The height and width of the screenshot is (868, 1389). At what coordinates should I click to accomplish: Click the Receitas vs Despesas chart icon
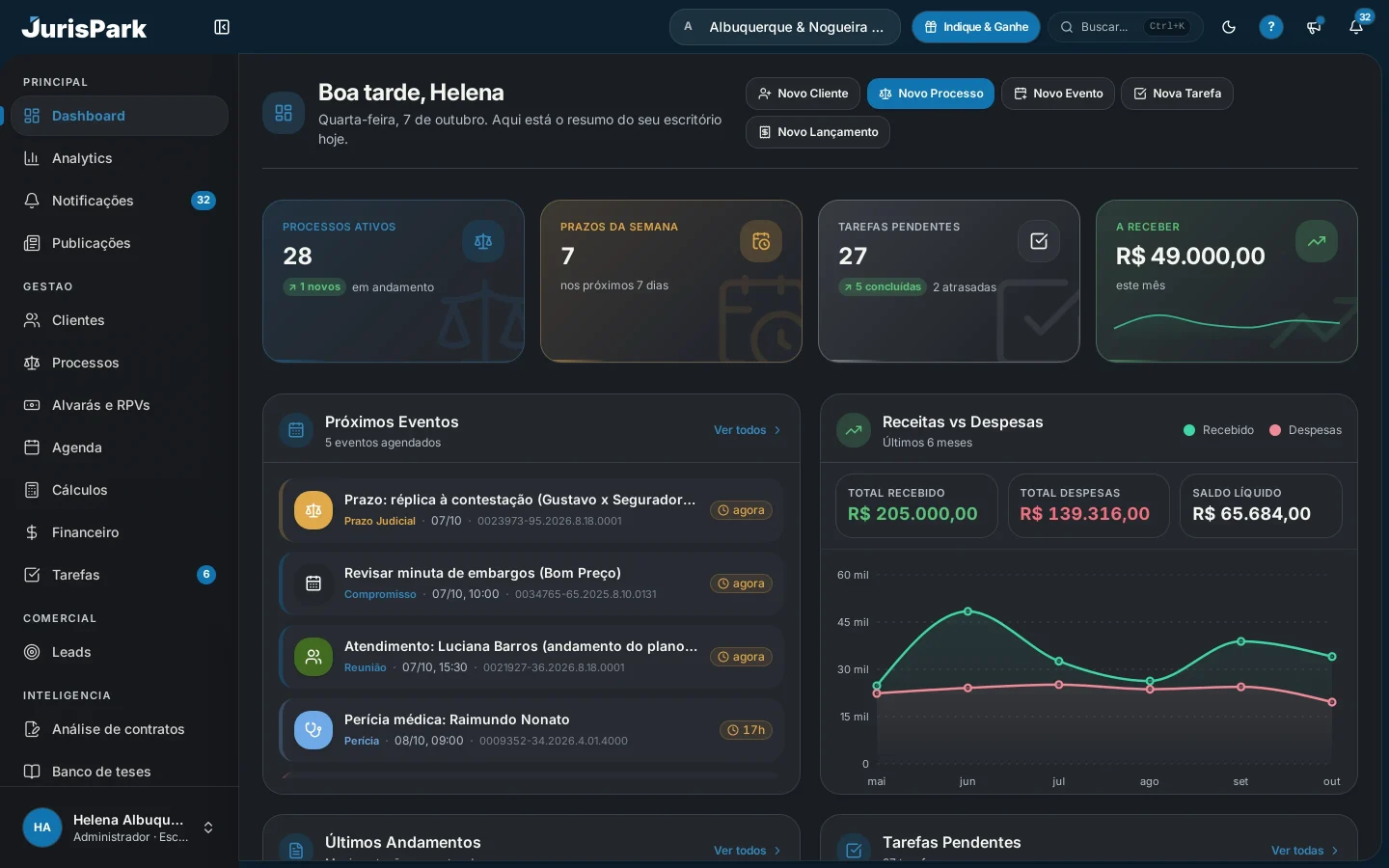click(854, 430)
